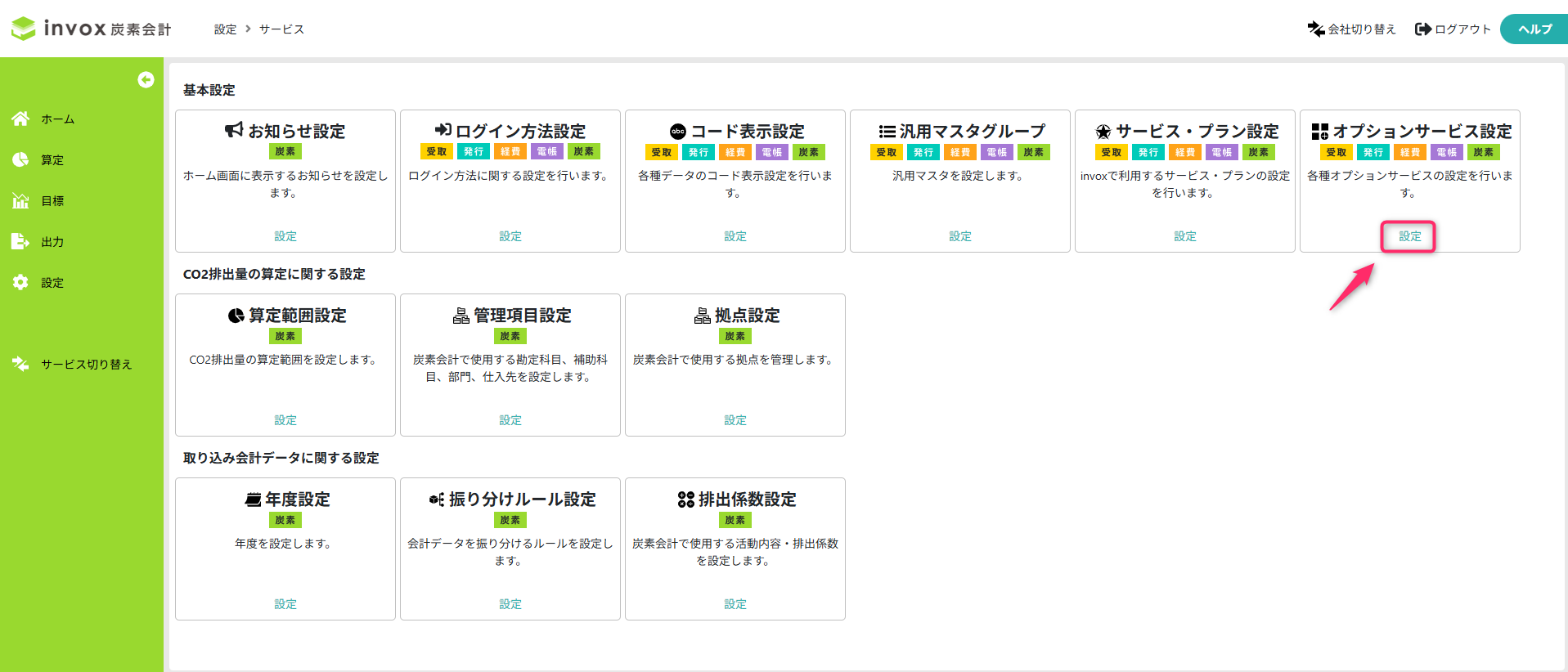The width and height of the screenshot is (1568, 672).
Task: Click the ログアウト exit icon
Action: [x=1423, y=29]
